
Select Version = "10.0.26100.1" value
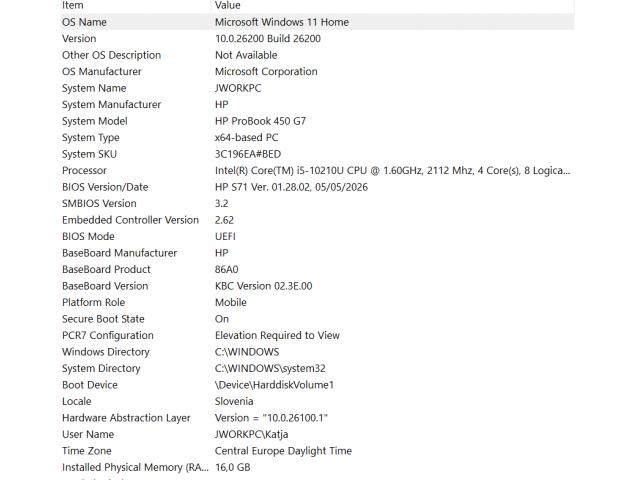(271, 418)
